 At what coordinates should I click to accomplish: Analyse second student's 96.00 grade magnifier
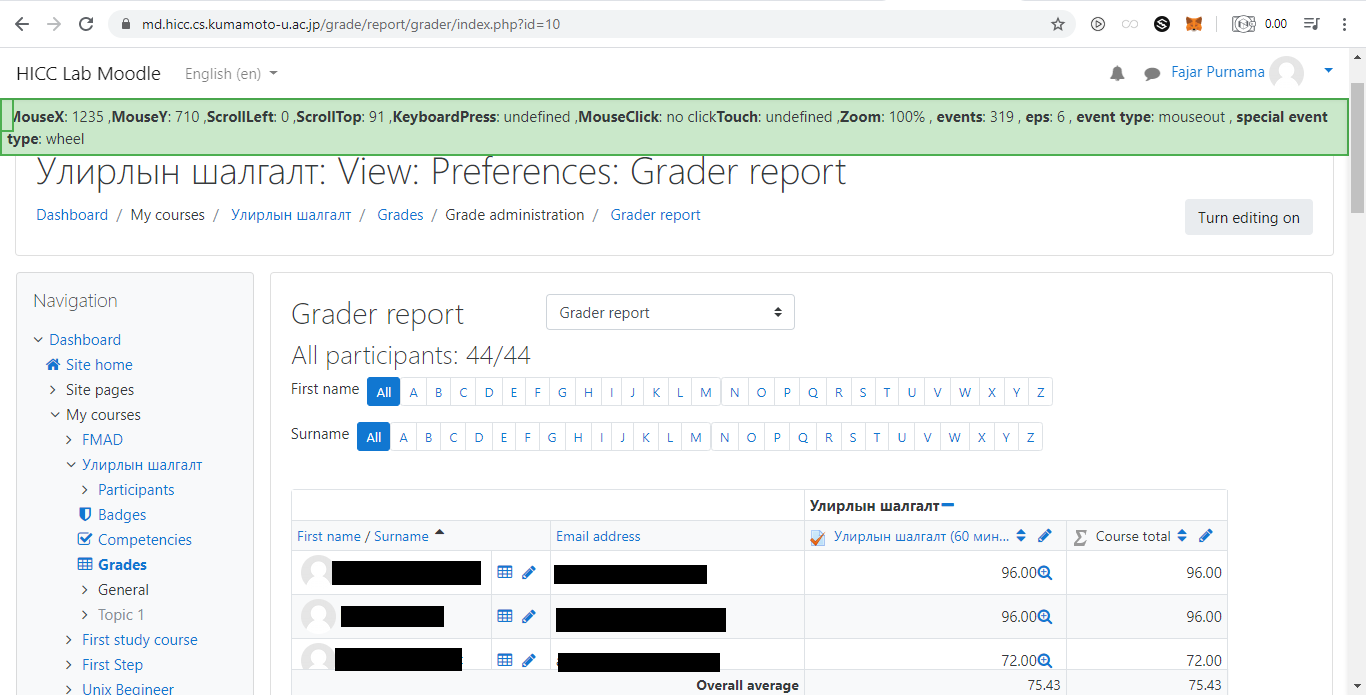[1045, 617]
